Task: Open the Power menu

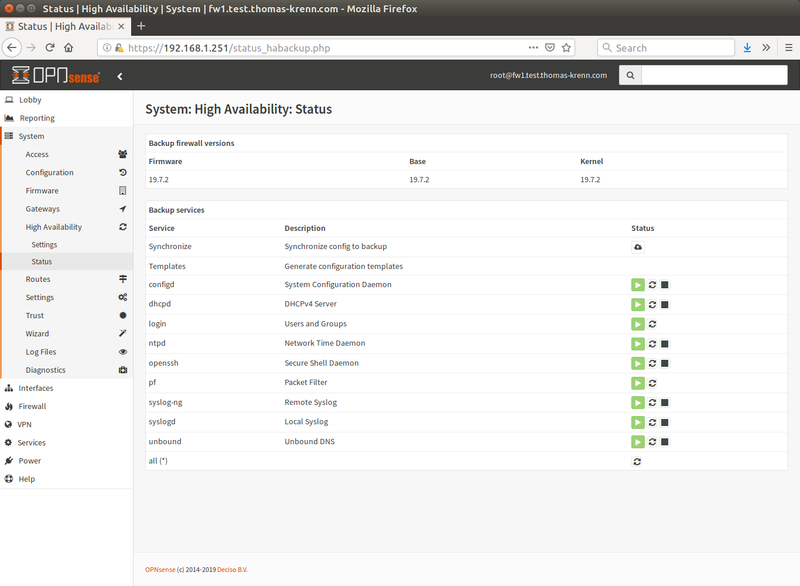Action: (x=67, y=461)
